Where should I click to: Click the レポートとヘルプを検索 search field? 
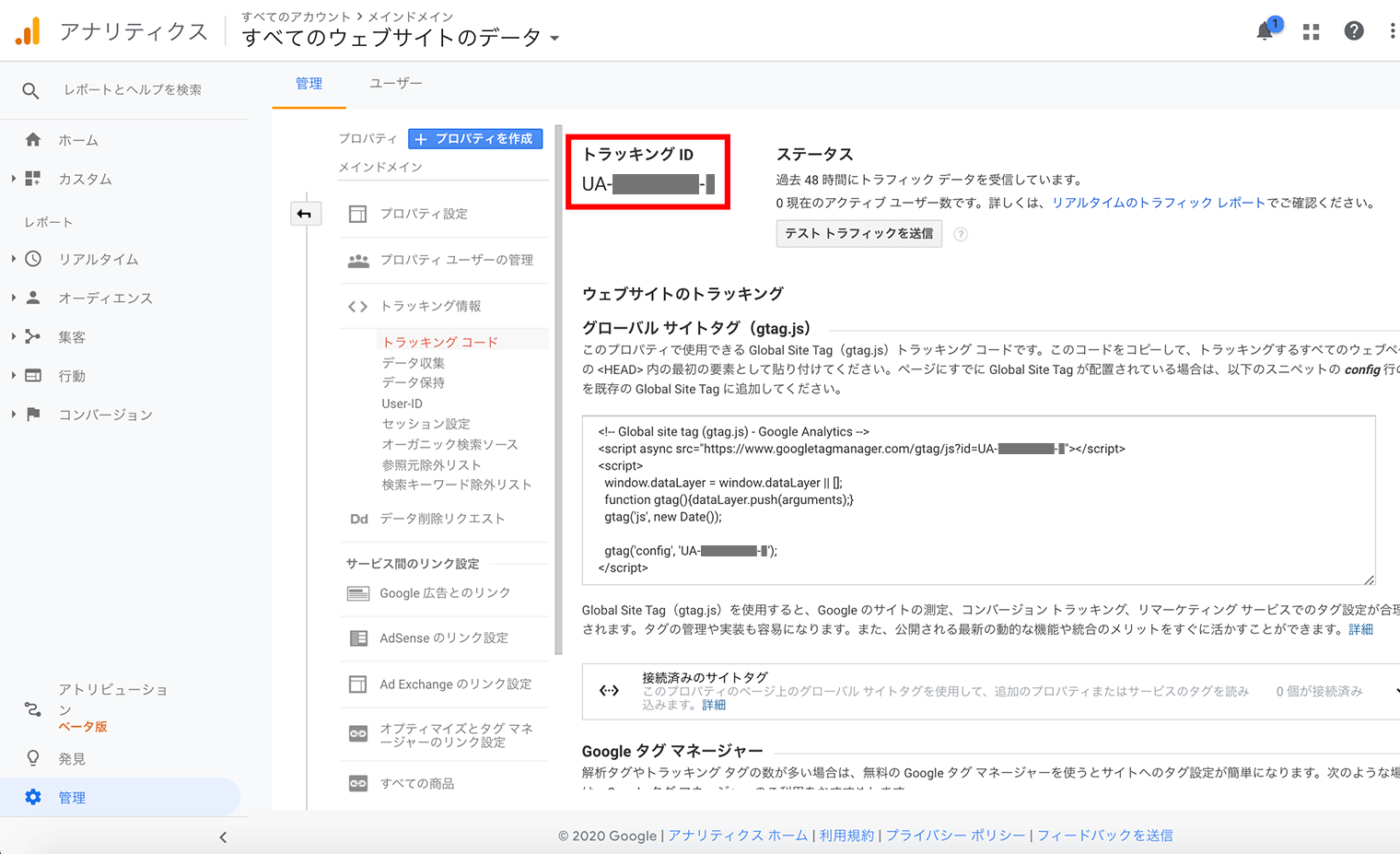pyautogui.click(x=133, y=90)
